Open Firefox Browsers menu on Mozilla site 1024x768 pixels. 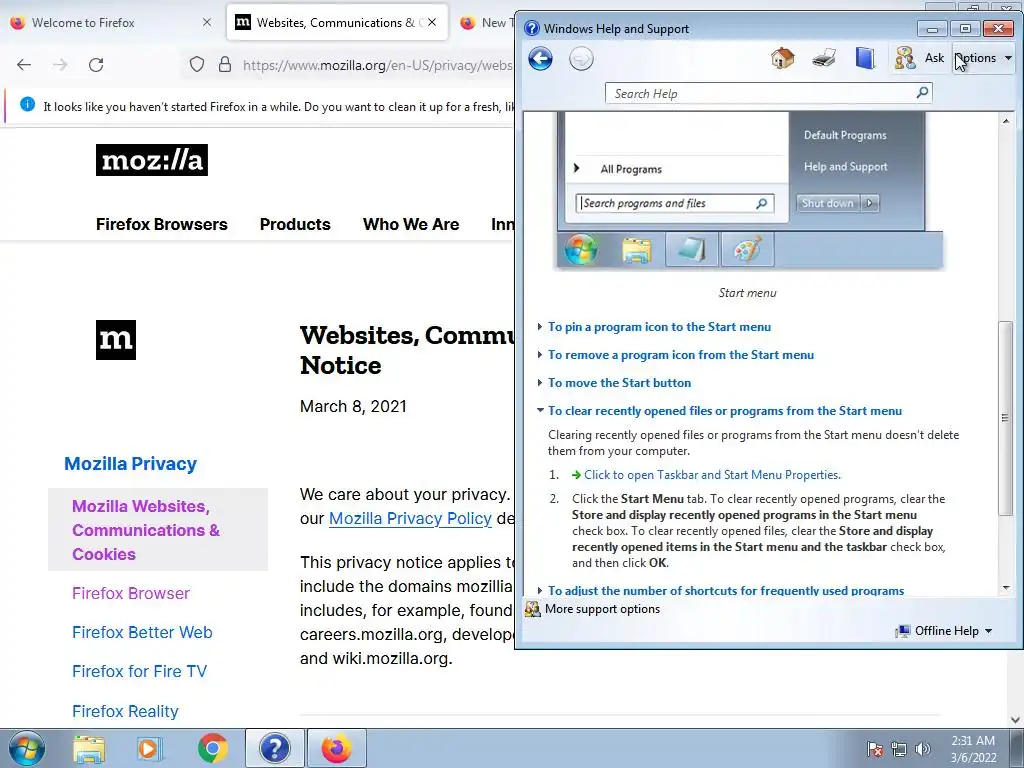tap(161, 224)
